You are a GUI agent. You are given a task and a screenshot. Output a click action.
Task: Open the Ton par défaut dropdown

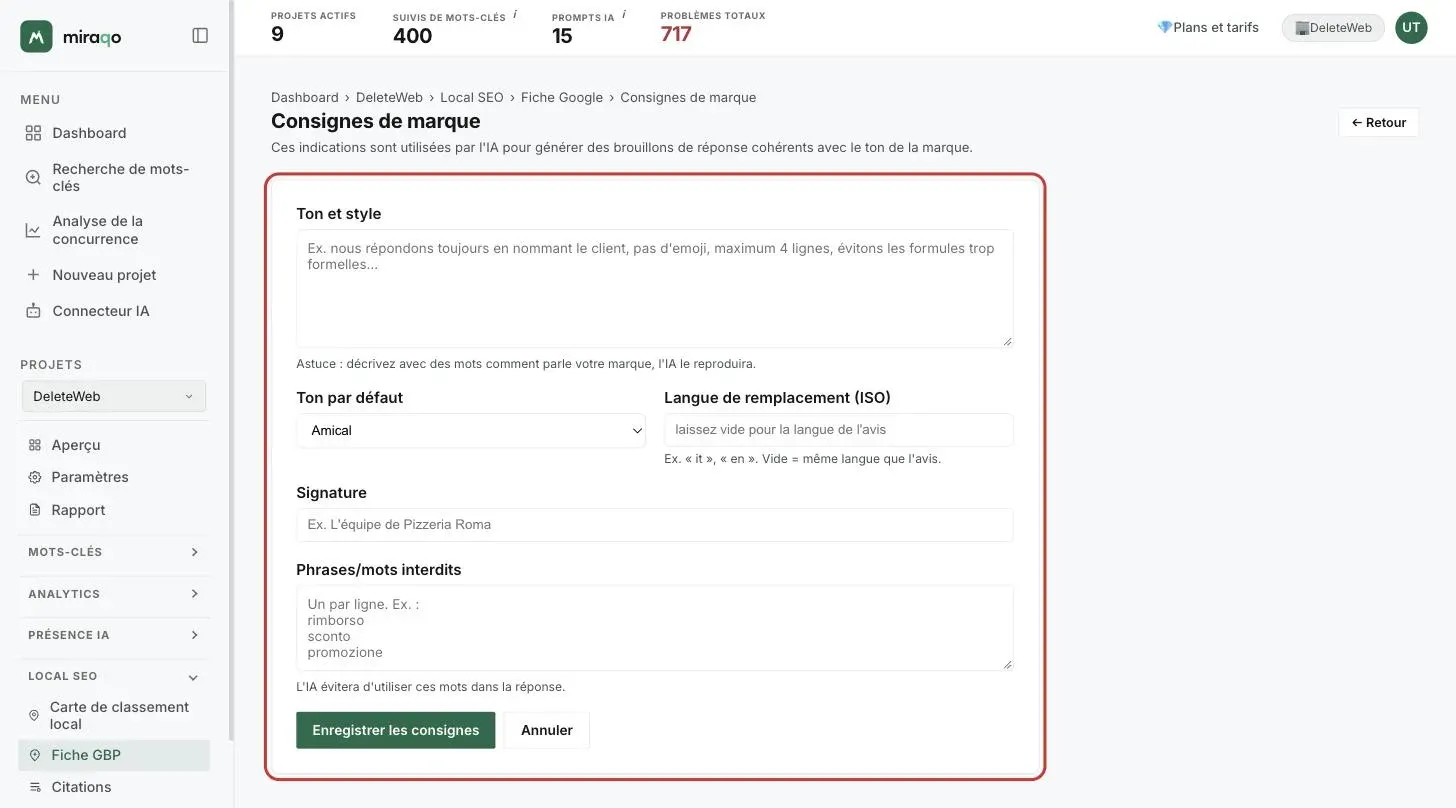(x=471, y=430)
